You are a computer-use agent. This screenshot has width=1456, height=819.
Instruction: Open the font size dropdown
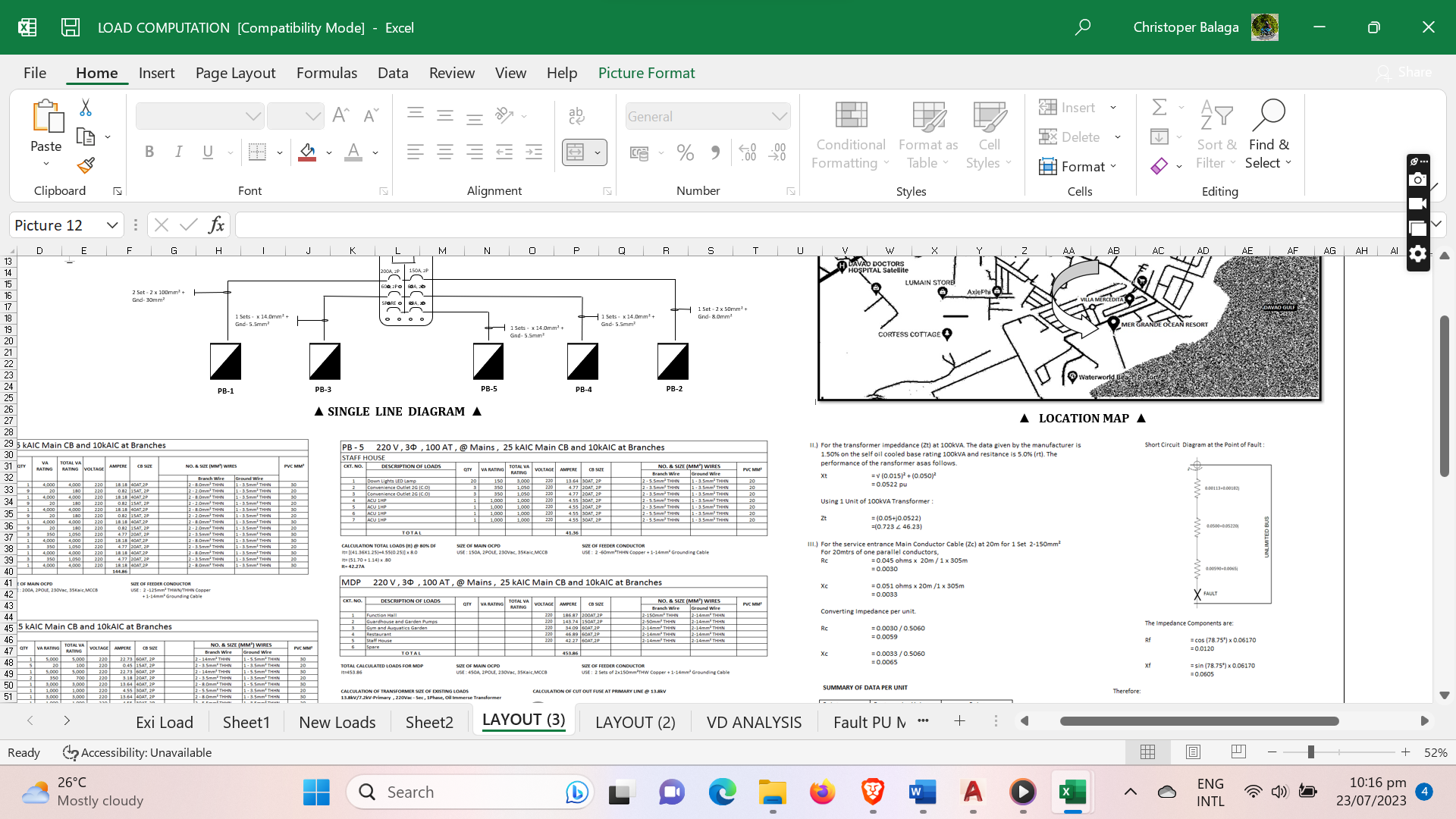(313, 116)
